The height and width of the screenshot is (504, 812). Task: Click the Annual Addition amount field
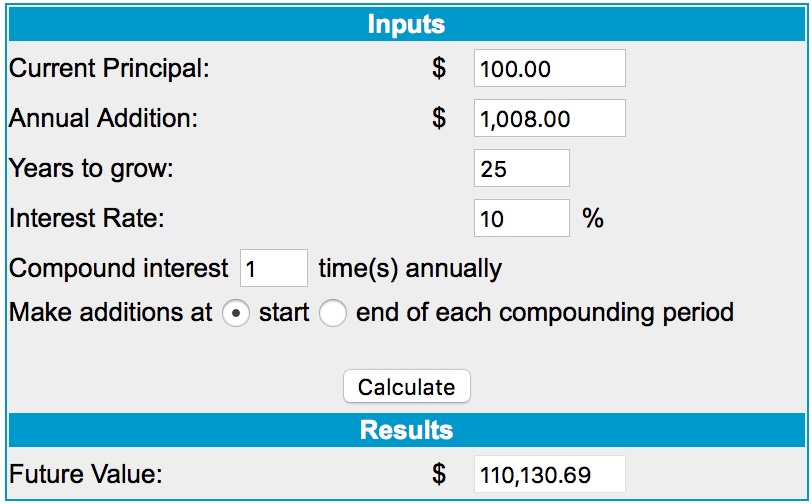549,119
